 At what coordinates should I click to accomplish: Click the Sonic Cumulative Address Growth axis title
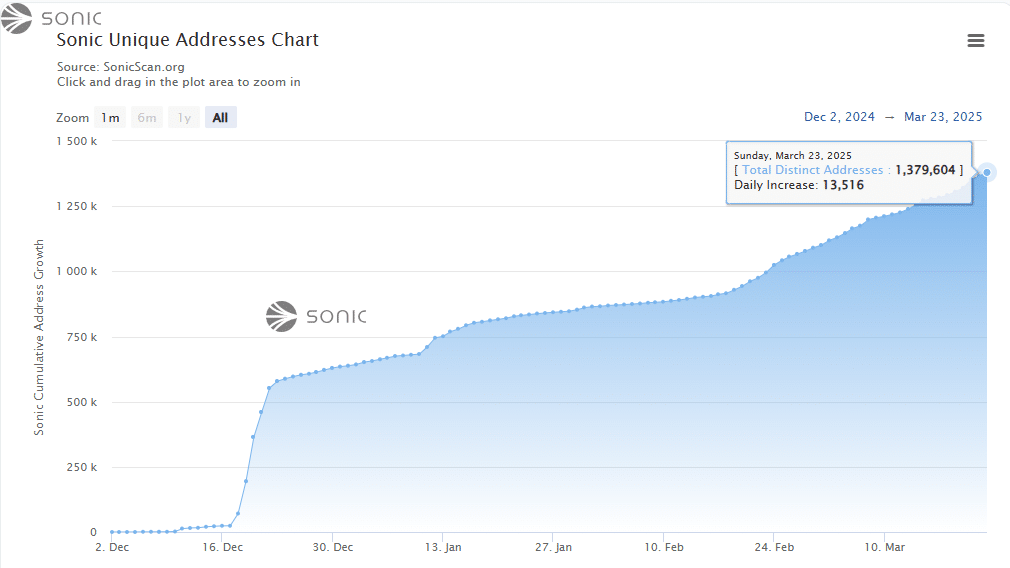click(x=40, y=337)
